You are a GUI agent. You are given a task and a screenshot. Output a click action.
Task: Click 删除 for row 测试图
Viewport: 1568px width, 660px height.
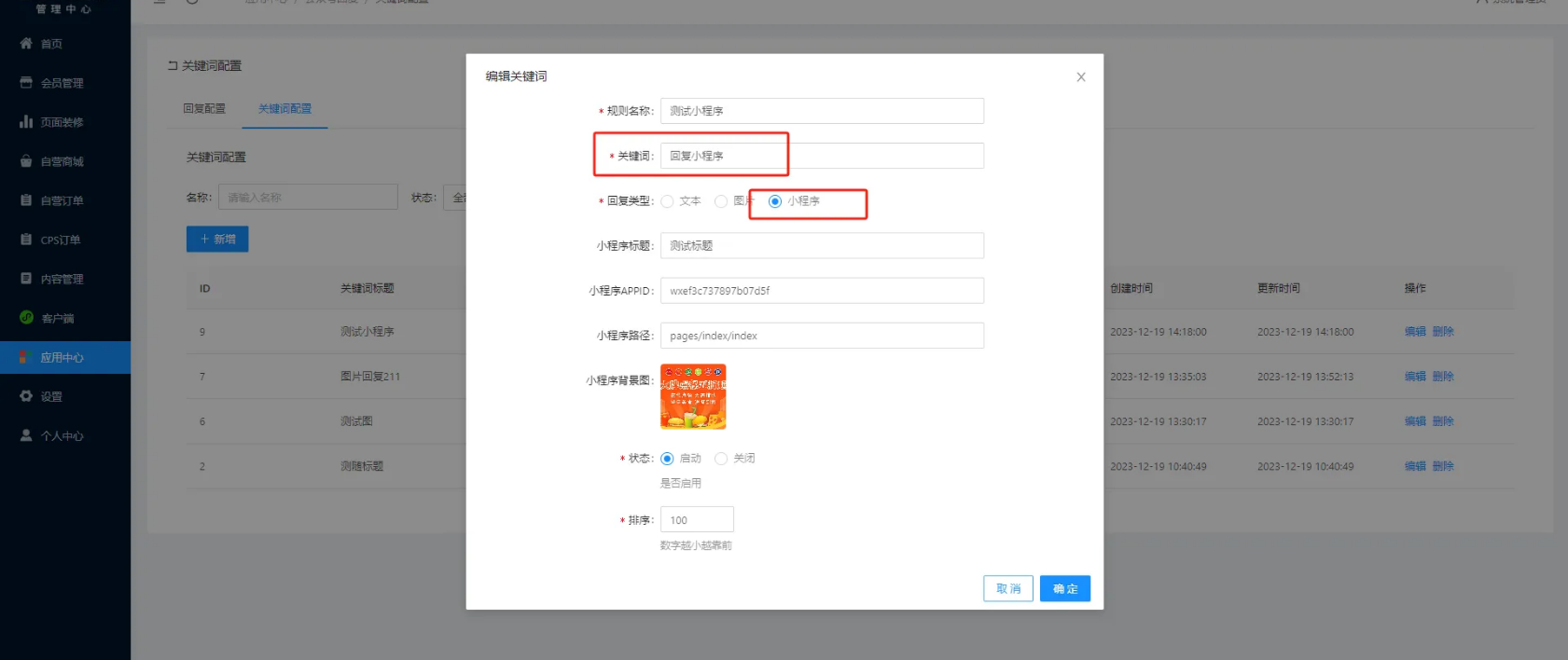point(1443,421)
